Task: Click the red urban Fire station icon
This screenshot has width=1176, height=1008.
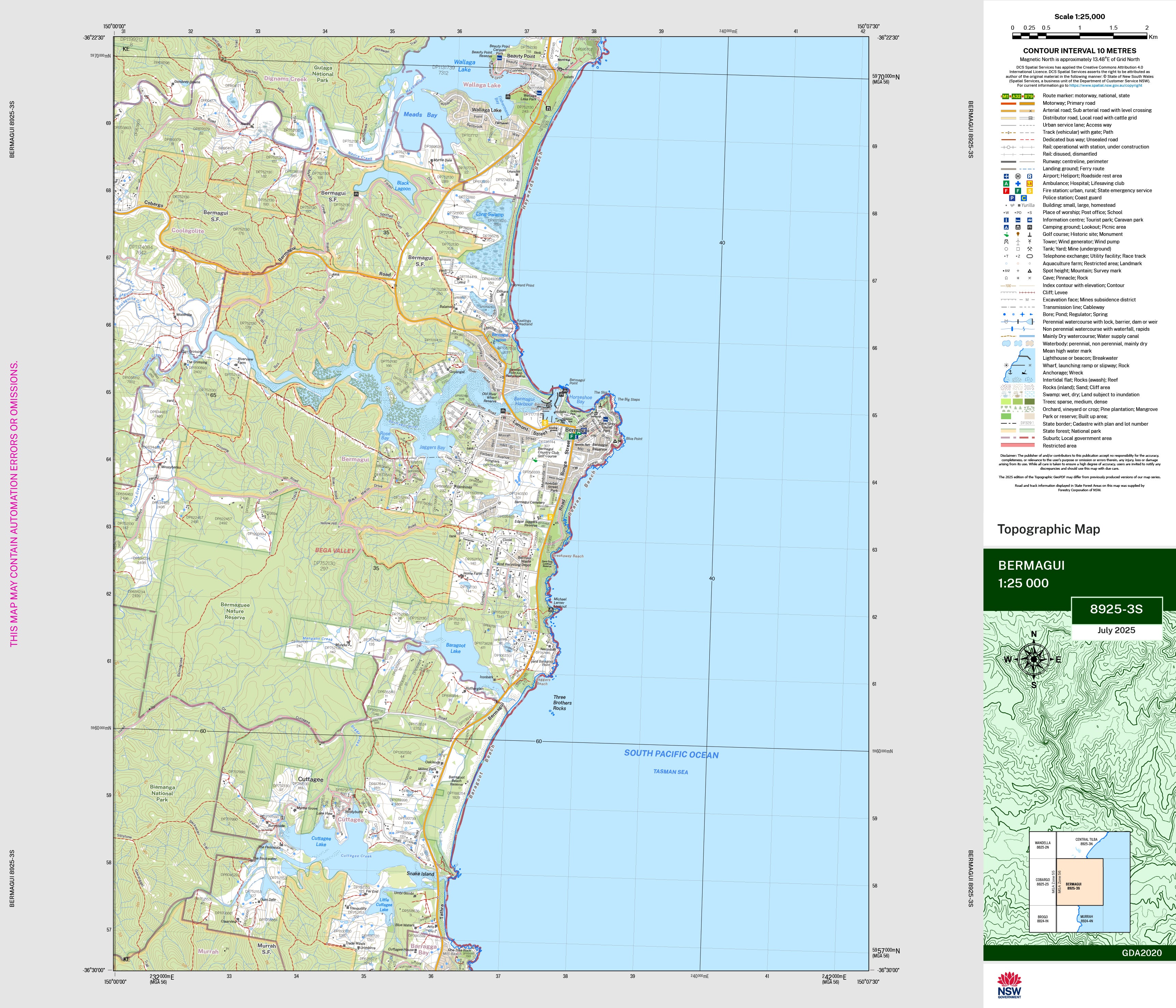Action: [1006, 191]
